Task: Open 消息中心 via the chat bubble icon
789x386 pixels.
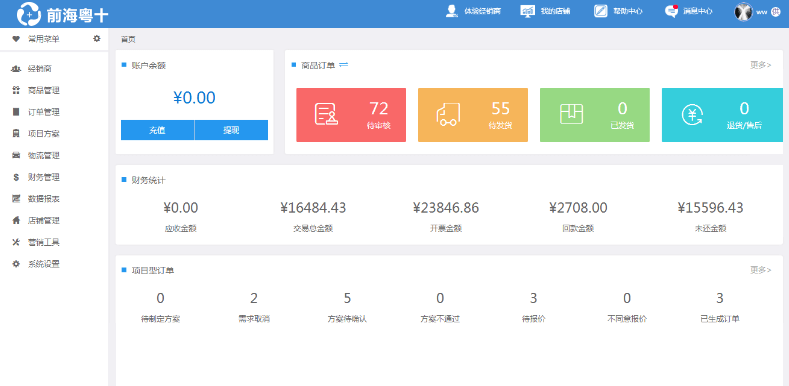Action: (672, 11)
